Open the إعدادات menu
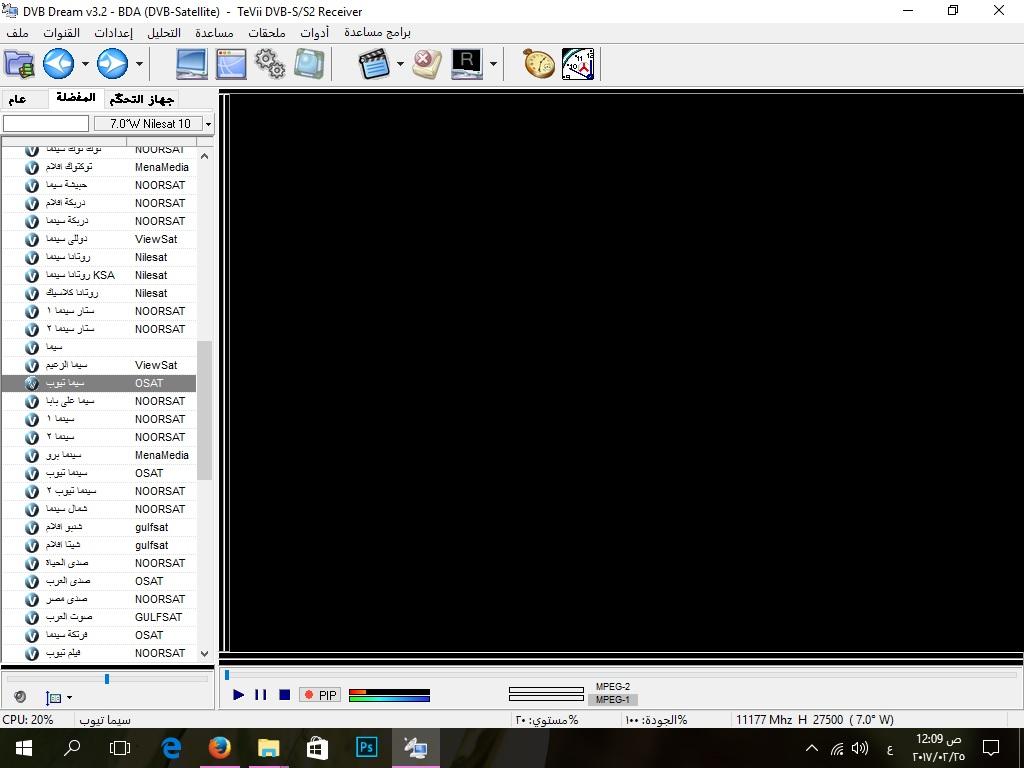 pos(114,33)
